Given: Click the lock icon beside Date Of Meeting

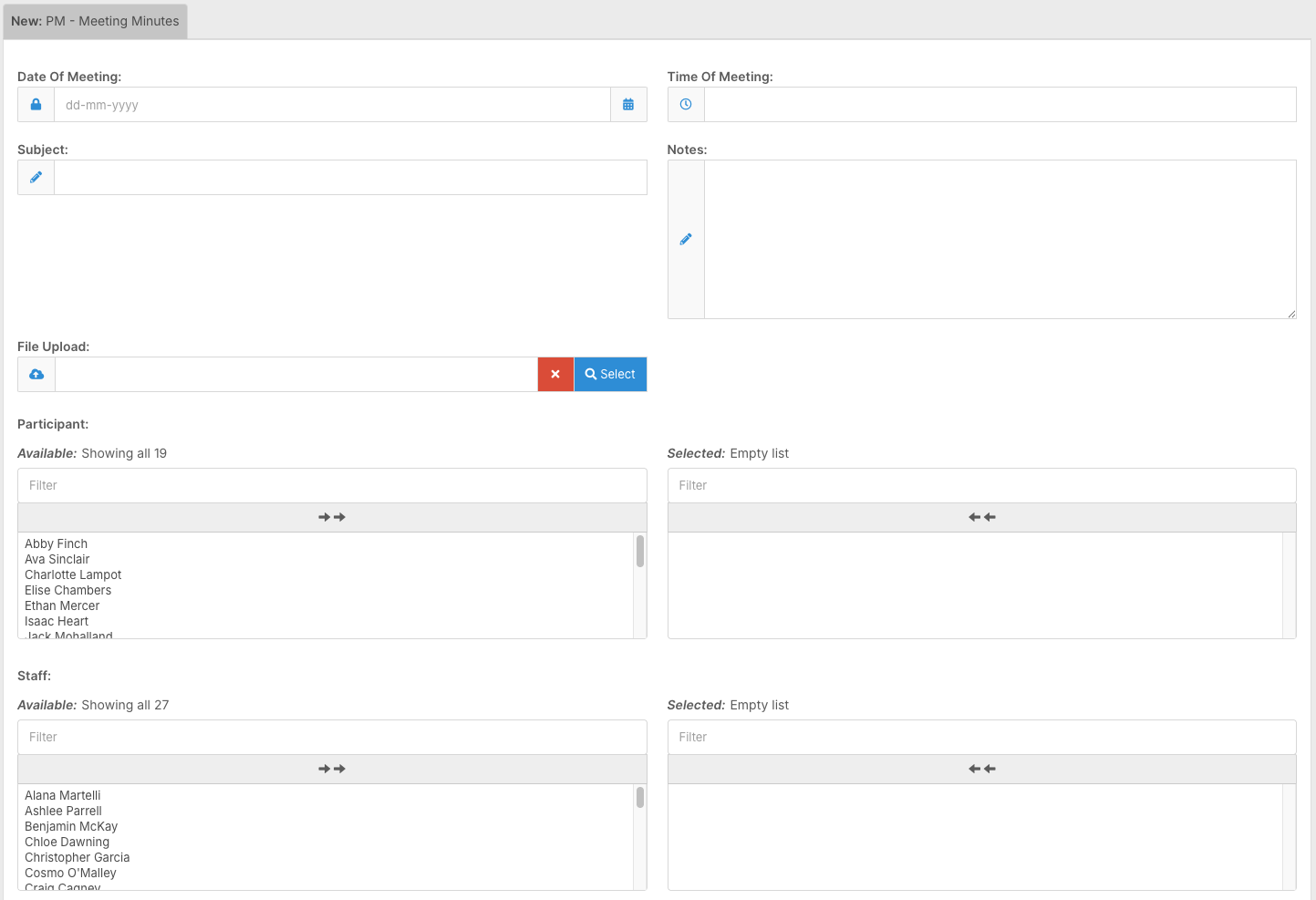Looking at the screenshot, I should pos(36,105).
